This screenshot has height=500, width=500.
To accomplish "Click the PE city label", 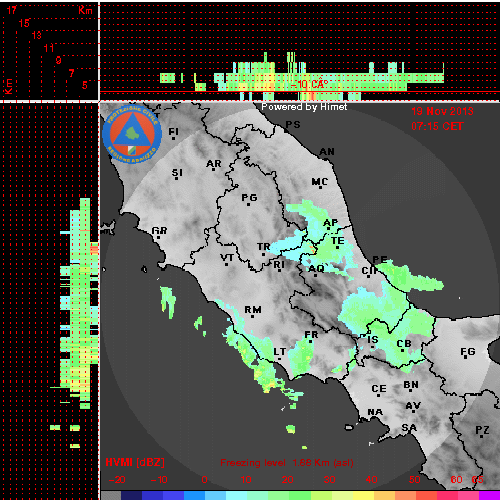I will coord(380,260).
